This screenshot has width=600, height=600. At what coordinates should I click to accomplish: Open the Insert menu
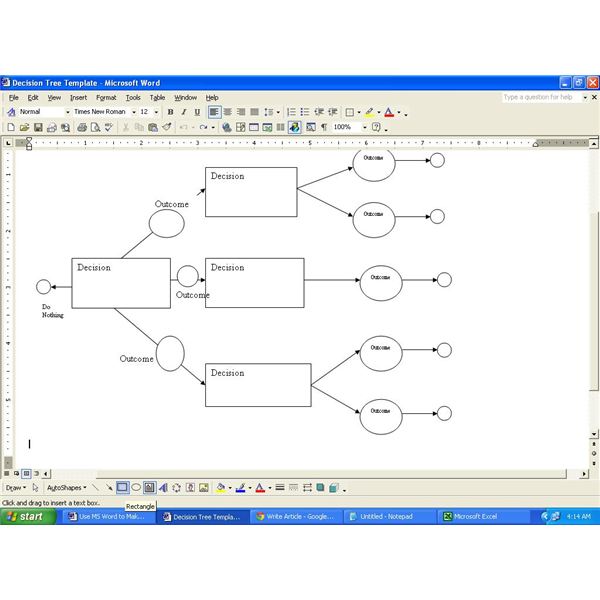(x=78, y=98)
